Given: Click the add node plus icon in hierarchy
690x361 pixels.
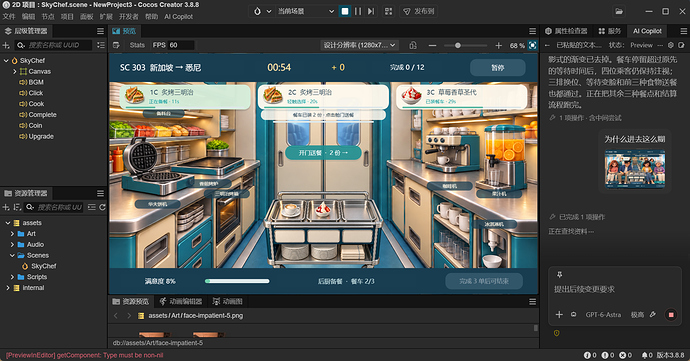Looking at the screenshot, I should pyautogui.click(x=6, y=45).
